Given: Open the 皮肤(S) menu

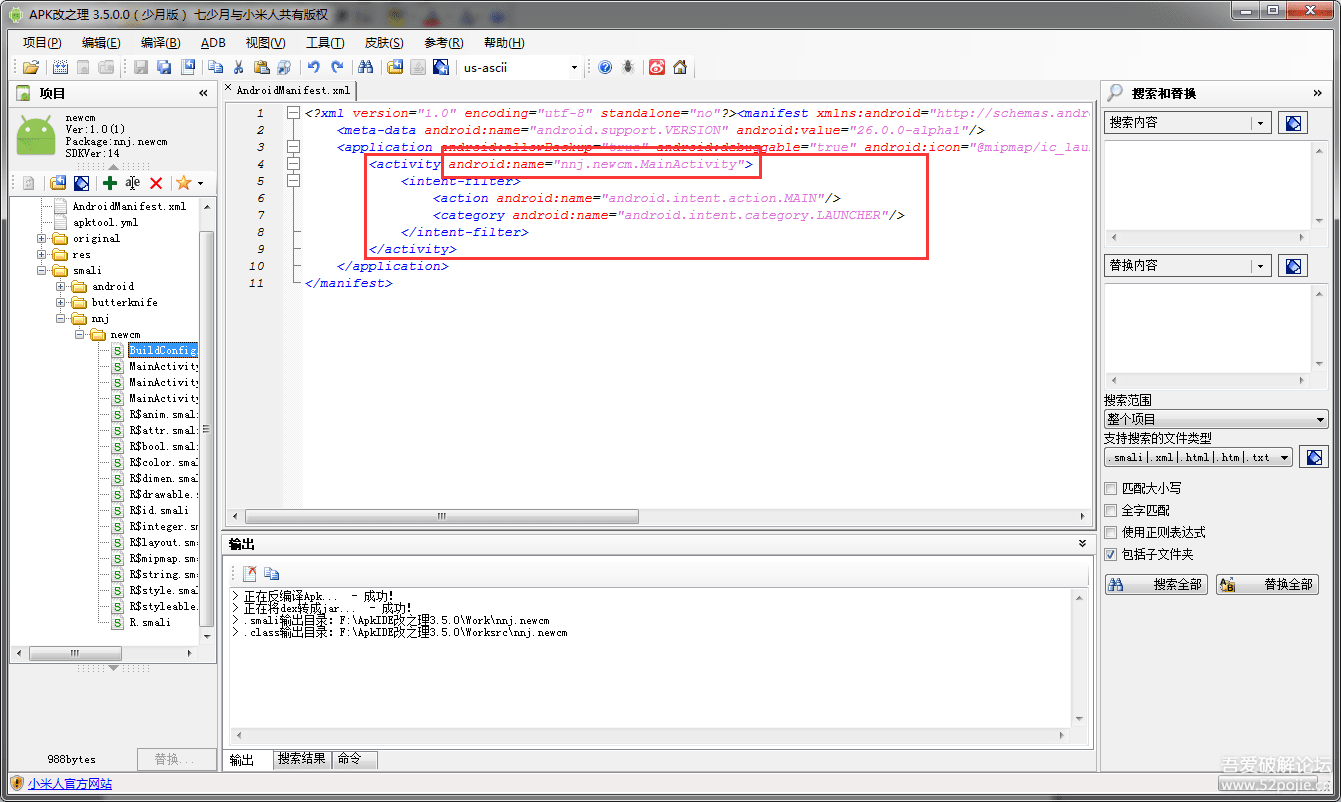Looking at the screenshot, I should pos(384,43).
